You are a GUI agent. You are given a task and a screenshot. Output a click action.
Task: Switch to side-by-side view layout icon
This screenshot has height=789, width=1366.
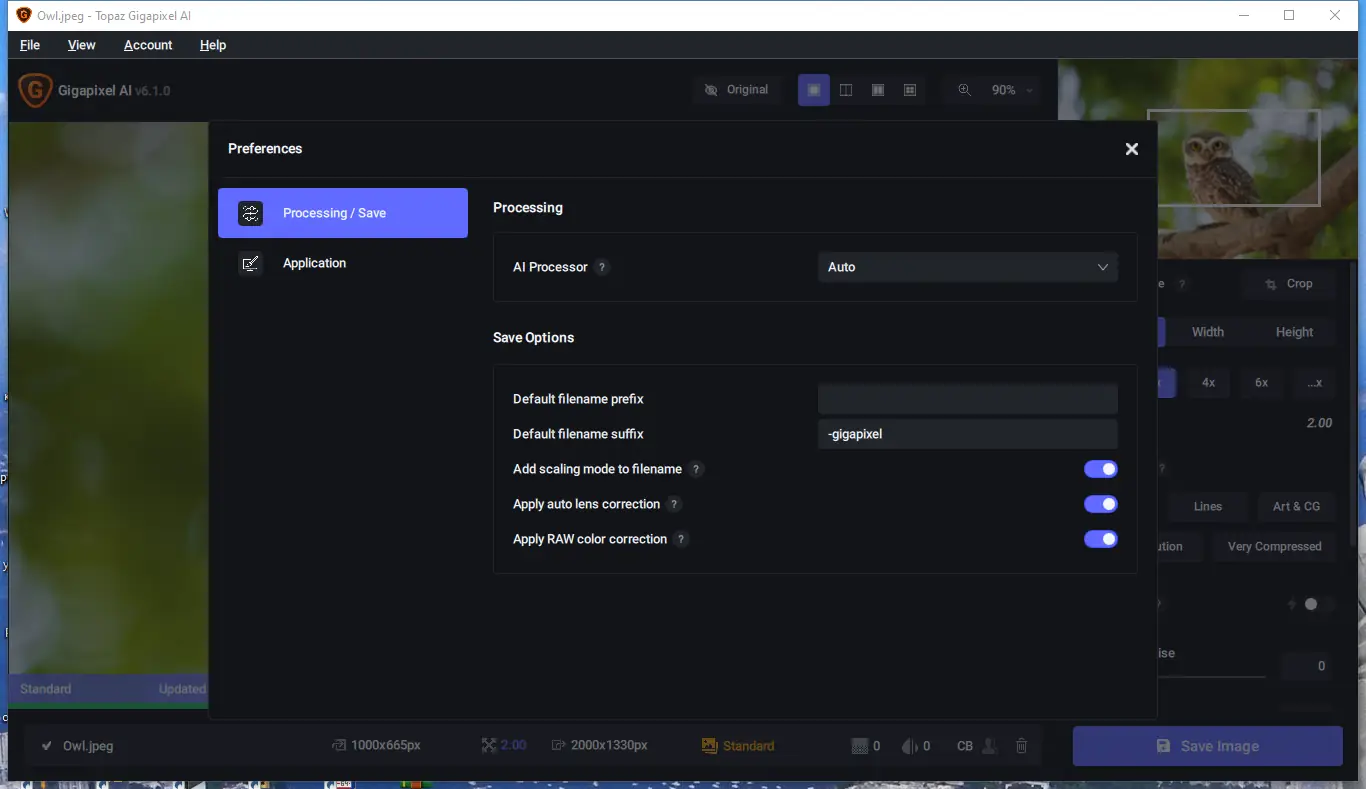[878, 90]
